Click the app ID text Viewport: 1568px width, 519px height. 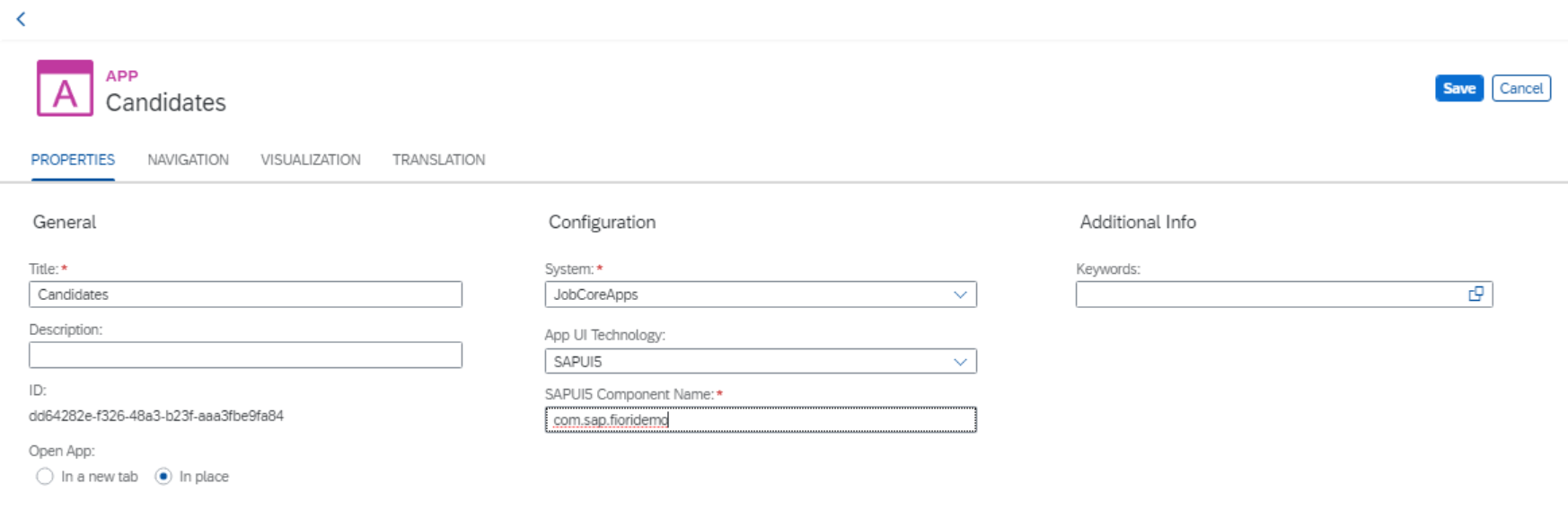click(156, 417)
